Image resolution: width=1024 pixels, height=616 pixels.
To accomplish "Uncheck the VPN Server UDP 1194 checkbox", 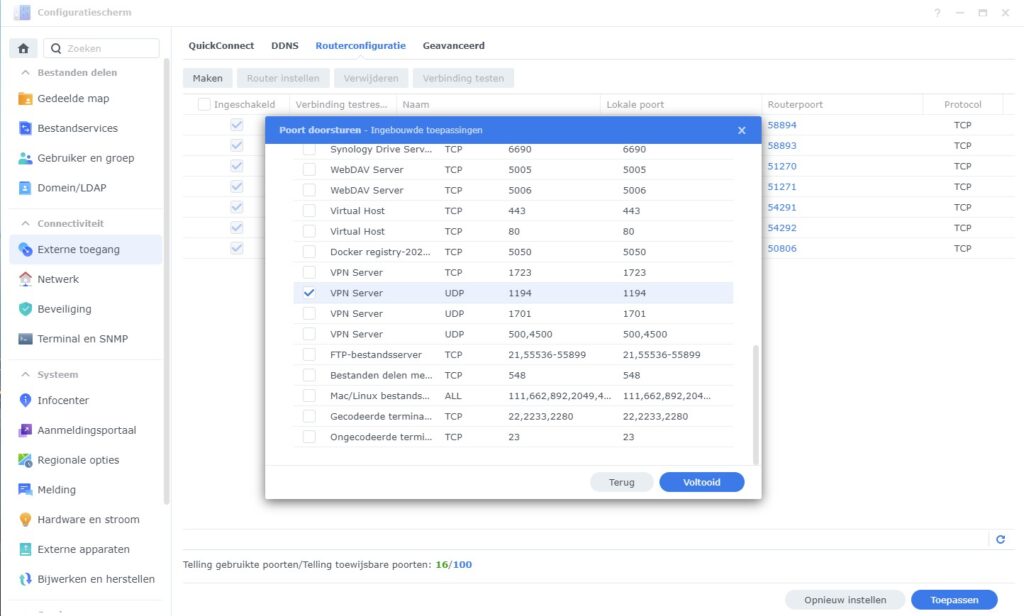I will tap(309, 293).
